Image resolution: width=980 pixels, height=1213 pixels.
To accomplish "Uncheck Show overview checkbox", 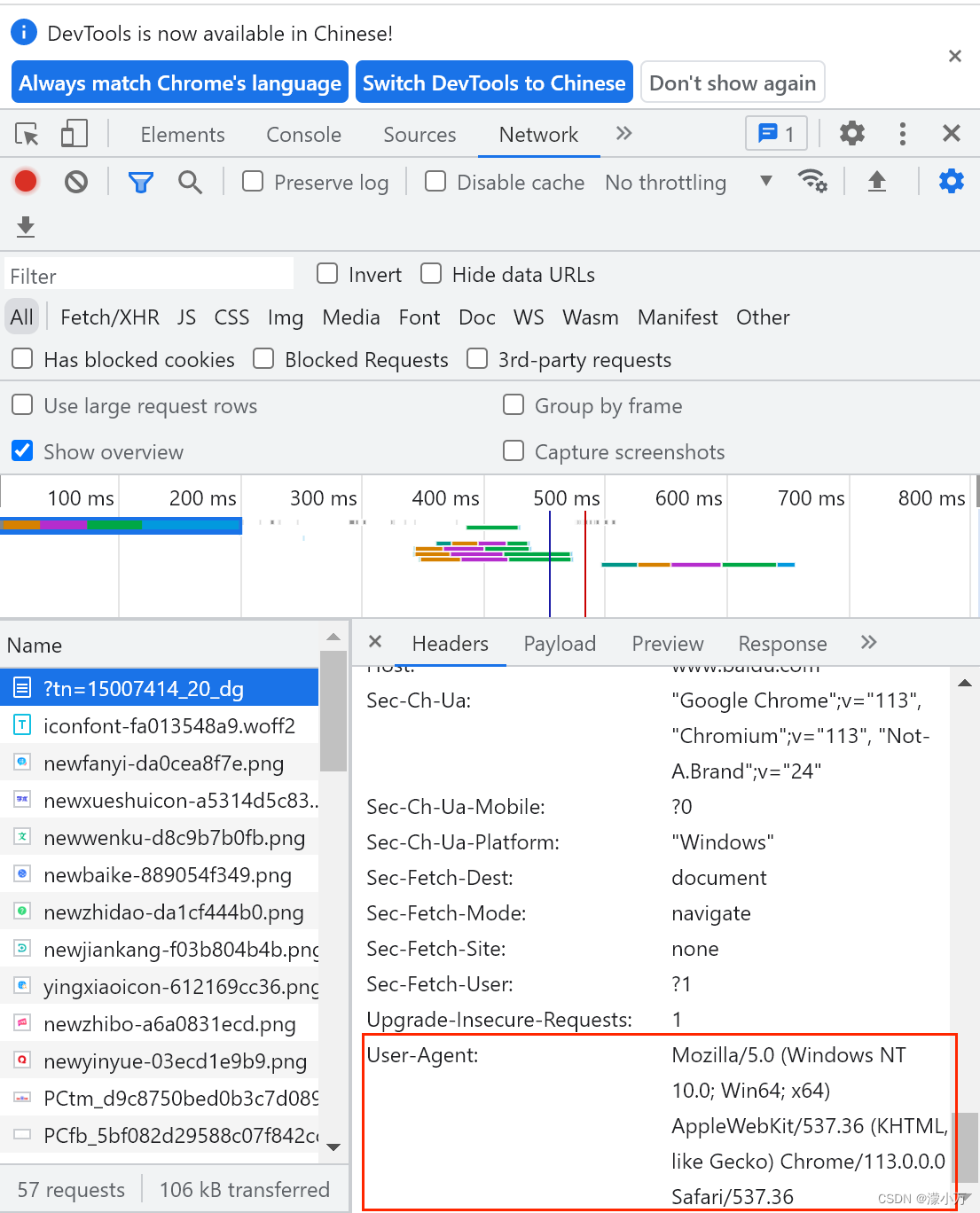I will tap(22, 450).
